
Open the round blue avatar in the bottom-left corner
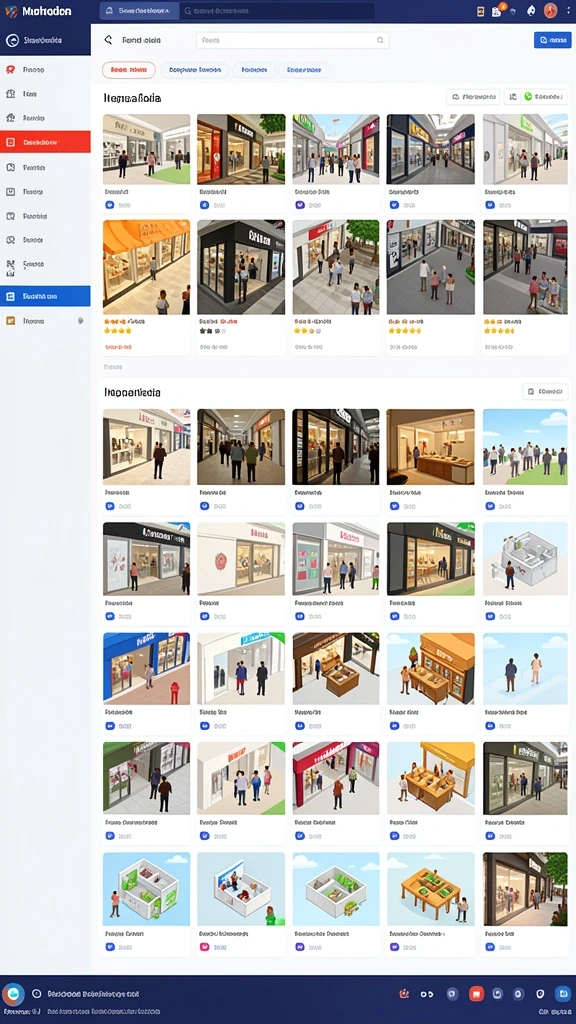[x=13, y=994]
